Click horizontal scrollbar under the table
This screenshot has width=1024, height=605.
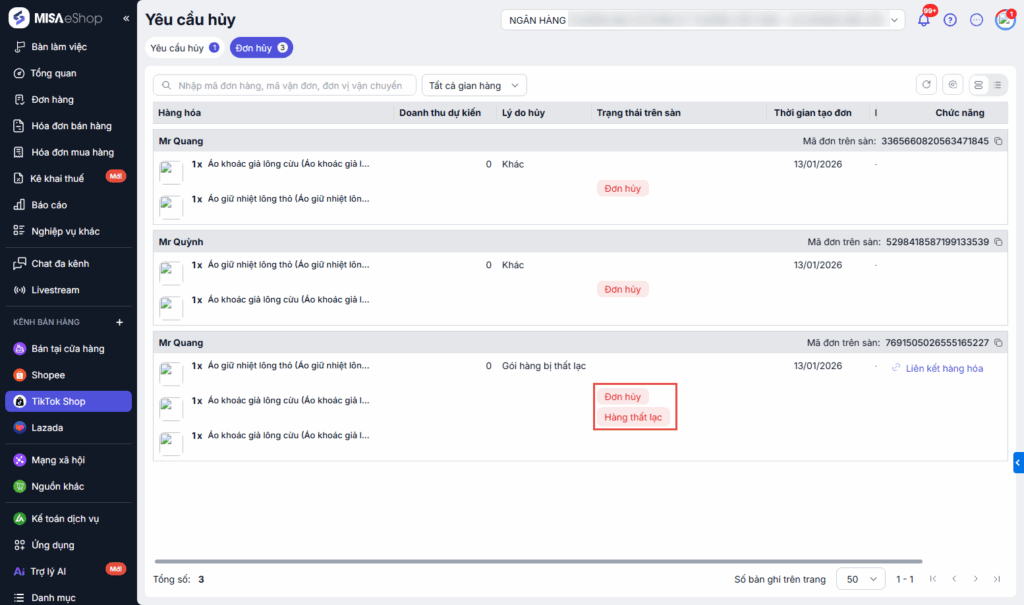point(538,561)
